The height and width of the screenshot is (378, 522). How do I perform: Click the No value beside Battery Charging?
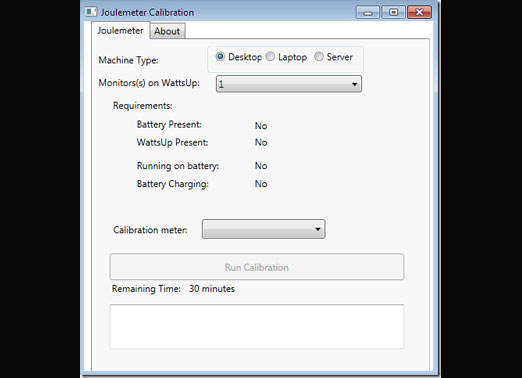click(x=261, y=184)
